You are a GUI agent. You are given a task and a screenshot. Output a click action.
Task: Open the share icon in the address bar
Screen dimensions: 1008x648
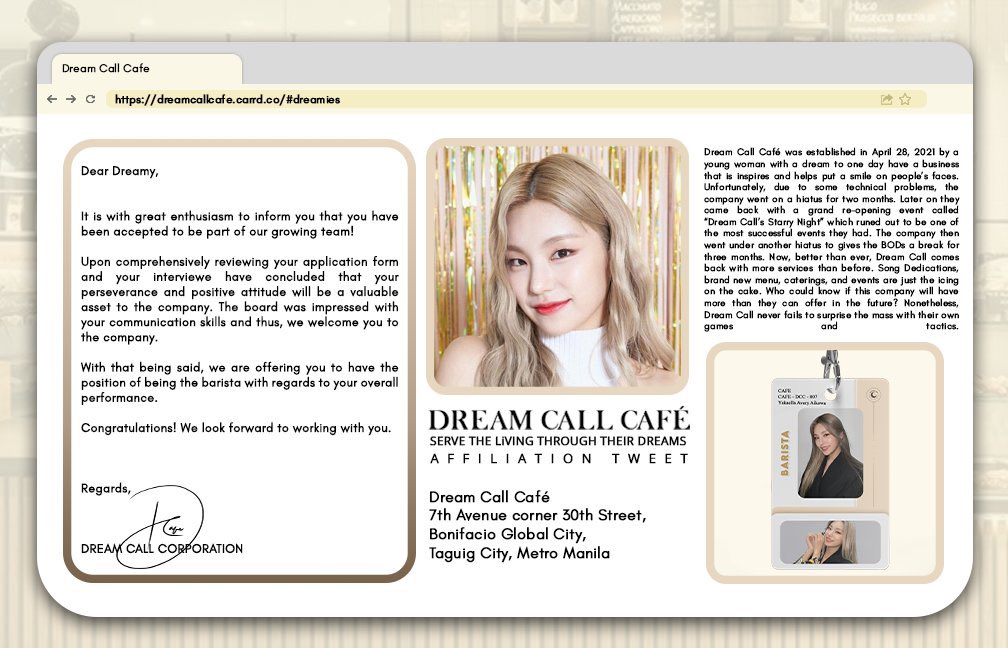884,99
